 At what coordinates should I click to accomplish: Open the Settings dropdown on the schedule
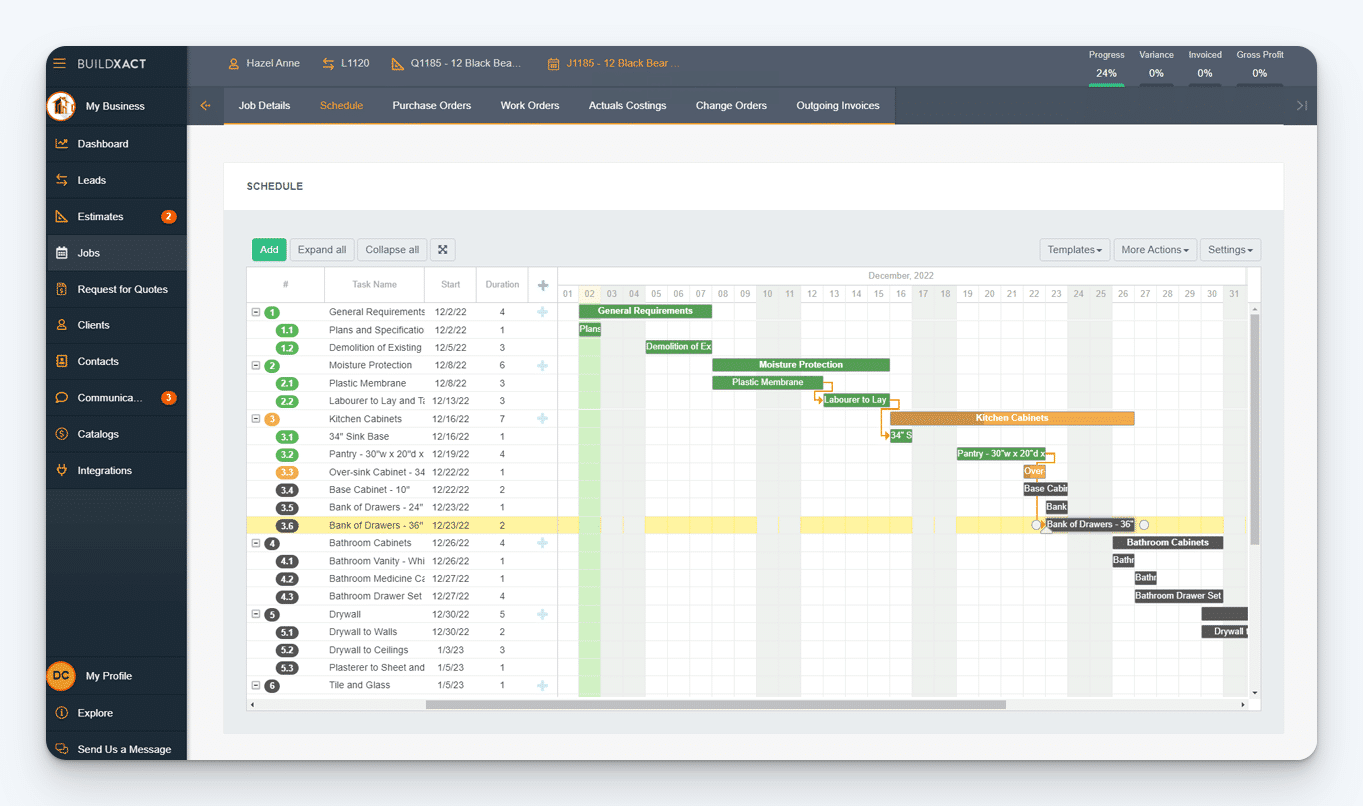1230,249
